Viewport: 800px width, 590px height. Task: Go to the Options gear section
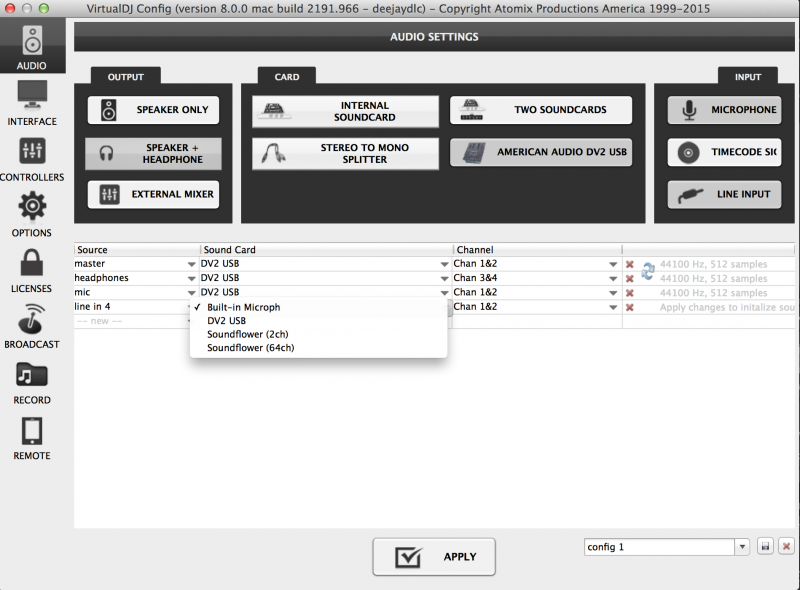[x=32, y=214]
